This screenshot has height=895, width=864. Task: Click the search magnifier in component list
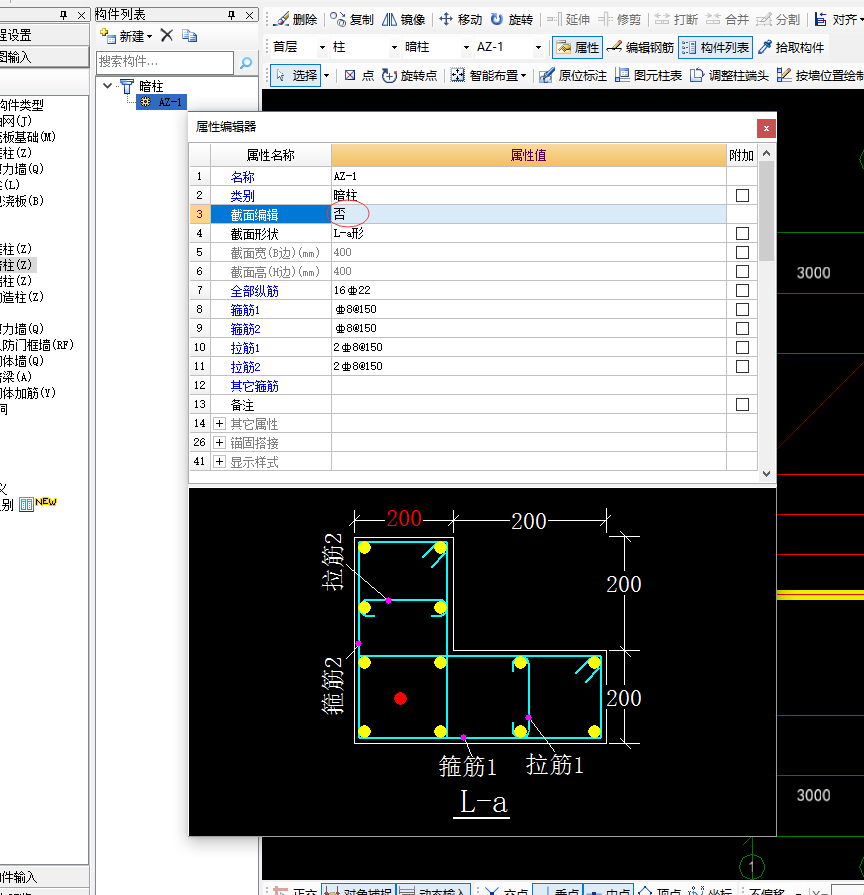246,63
